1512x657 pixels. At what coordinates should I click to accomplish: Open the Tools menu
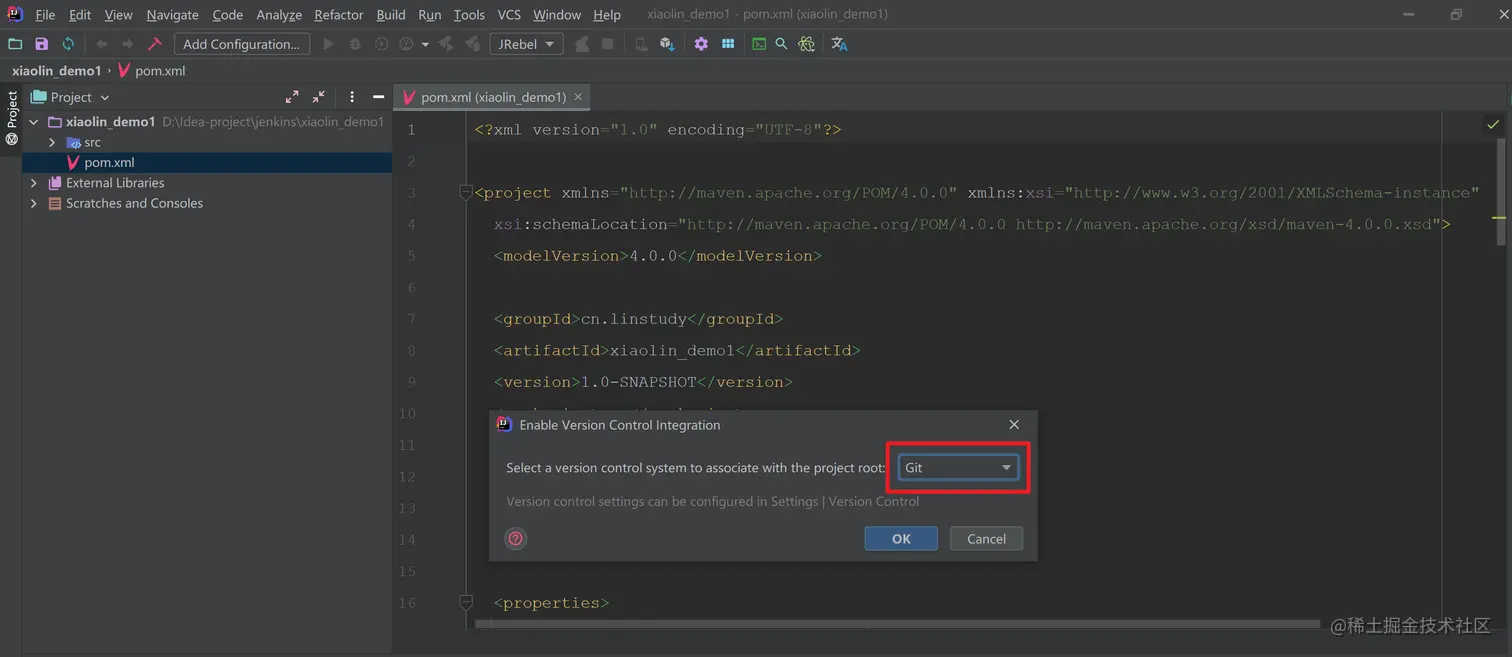[469, 14]
